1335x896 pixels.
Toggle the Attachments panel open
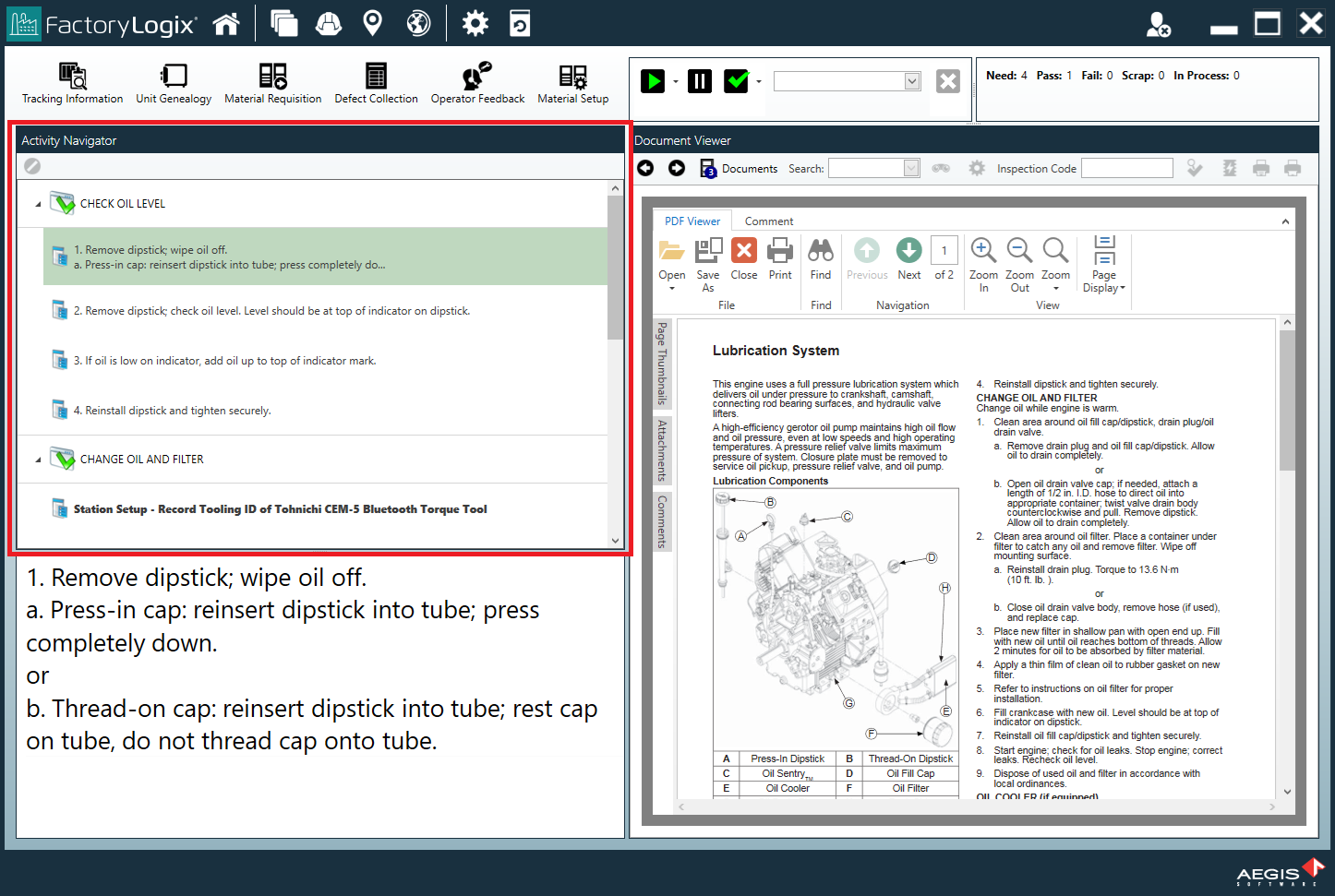(660, 449)
